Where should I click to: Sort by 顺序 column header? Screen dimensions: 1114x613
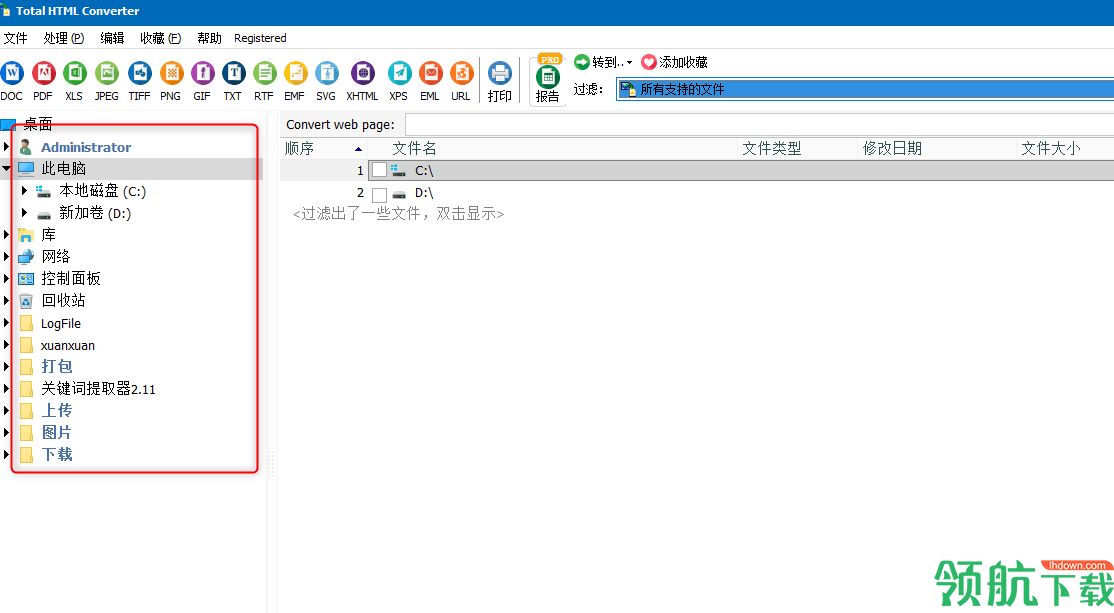click(324, 148)
